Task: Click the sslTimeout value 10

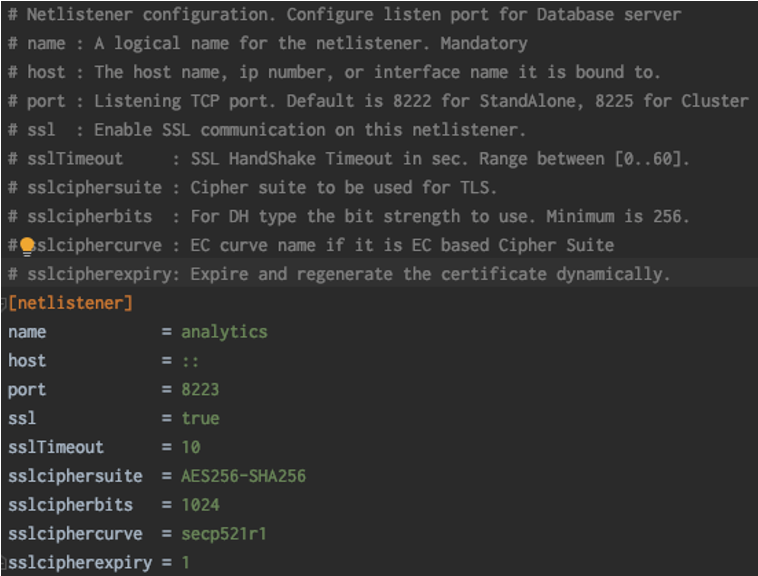Action: coord(190,447)
